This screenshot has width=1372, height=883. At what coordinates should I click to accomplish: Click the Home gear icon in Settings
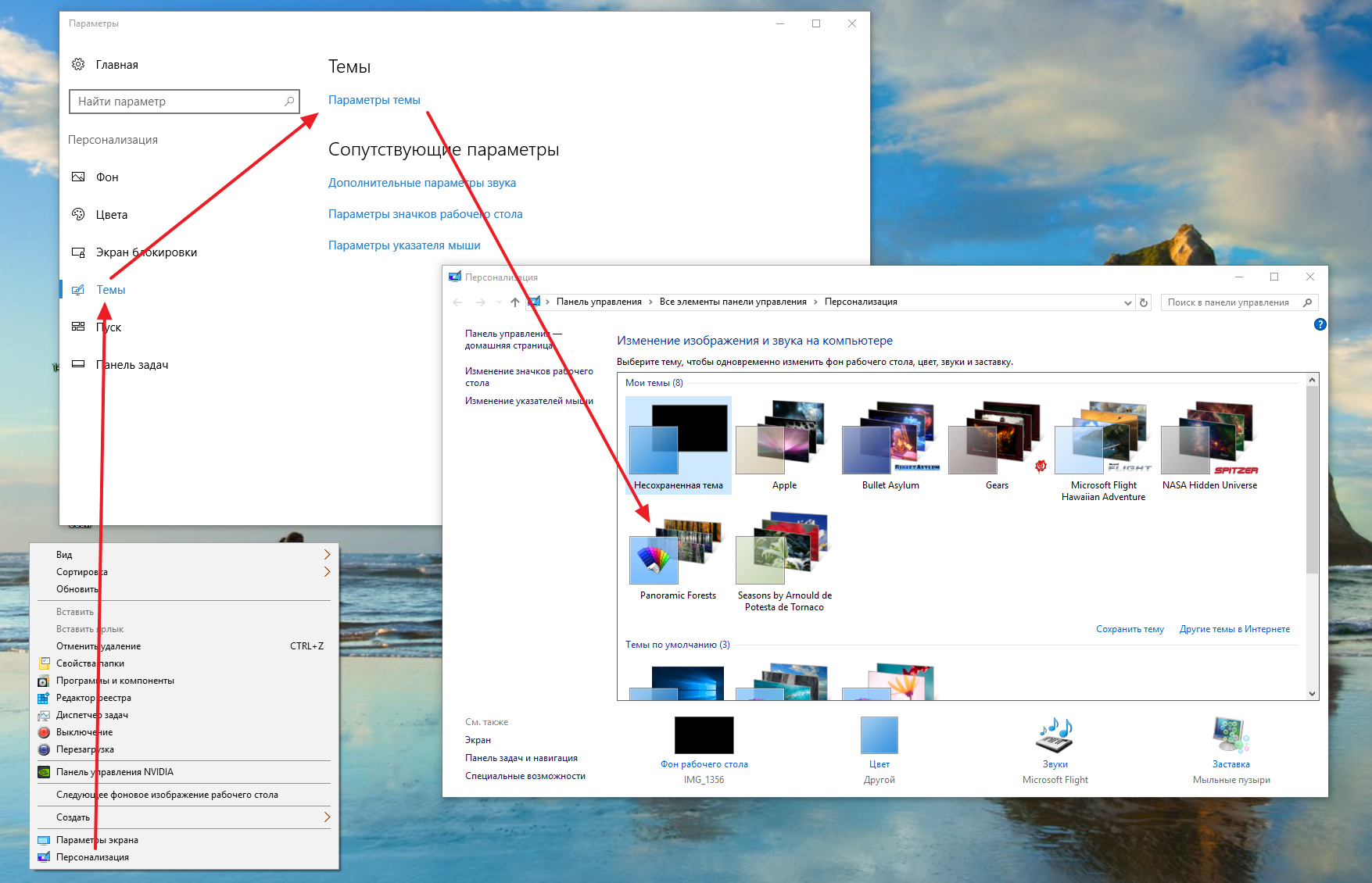(x=78, y=64)
